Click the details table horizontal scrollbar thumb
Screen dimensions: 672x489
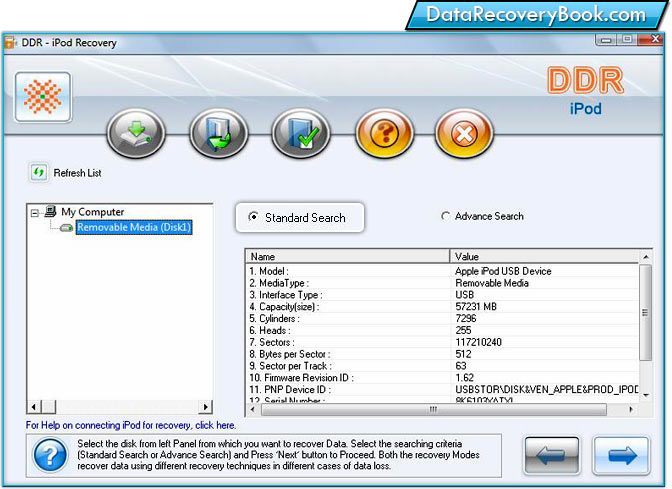(x=434, y=410)
